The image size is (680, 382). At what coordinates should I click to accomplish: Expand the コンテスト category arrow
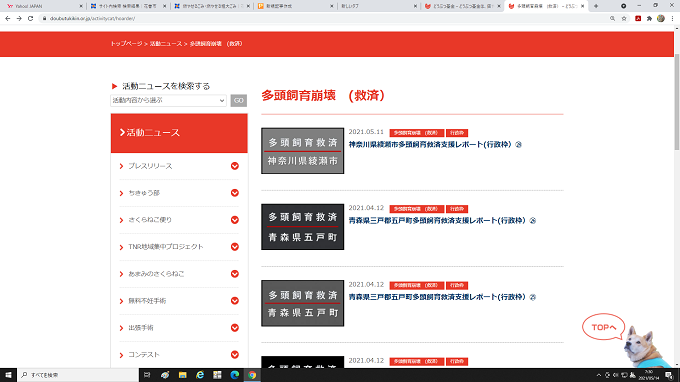tap(235, 355)
